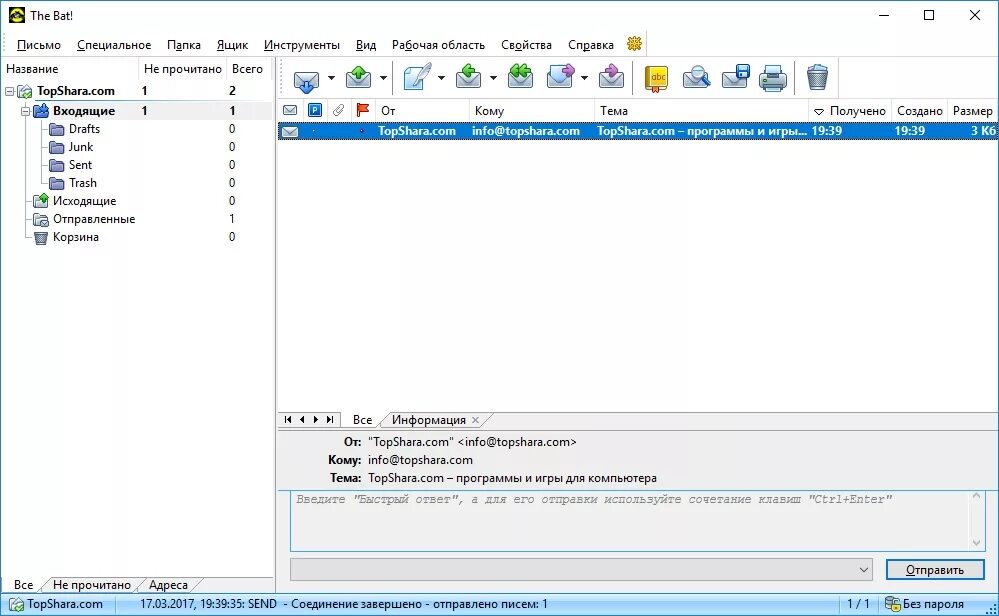Select the Junk folder
This screenshot has height=616, width=999.
[80, 147]
